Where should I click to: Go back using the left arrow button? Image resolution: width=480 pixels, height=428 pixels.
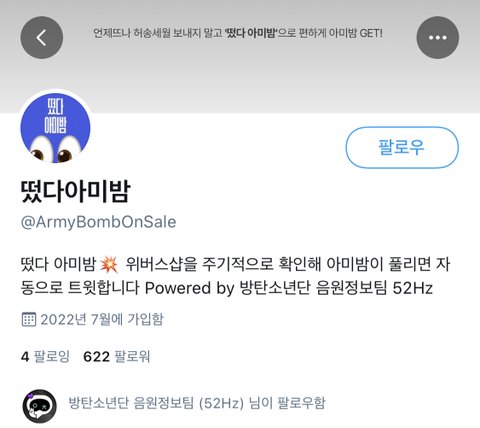(x=42, y=37)
